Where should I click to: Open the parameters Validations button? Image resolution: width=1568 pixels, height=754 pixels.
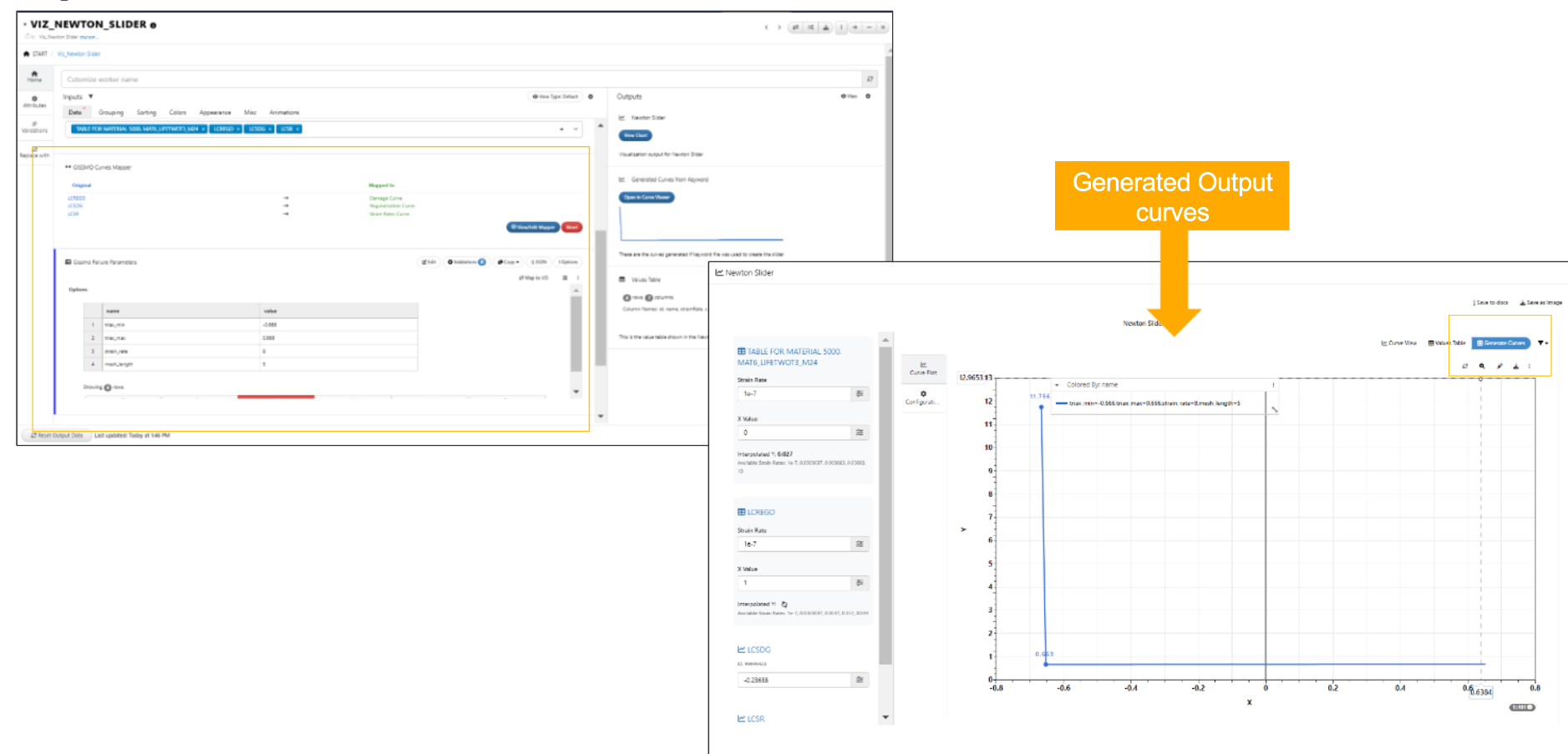click(x=466, y=262)
